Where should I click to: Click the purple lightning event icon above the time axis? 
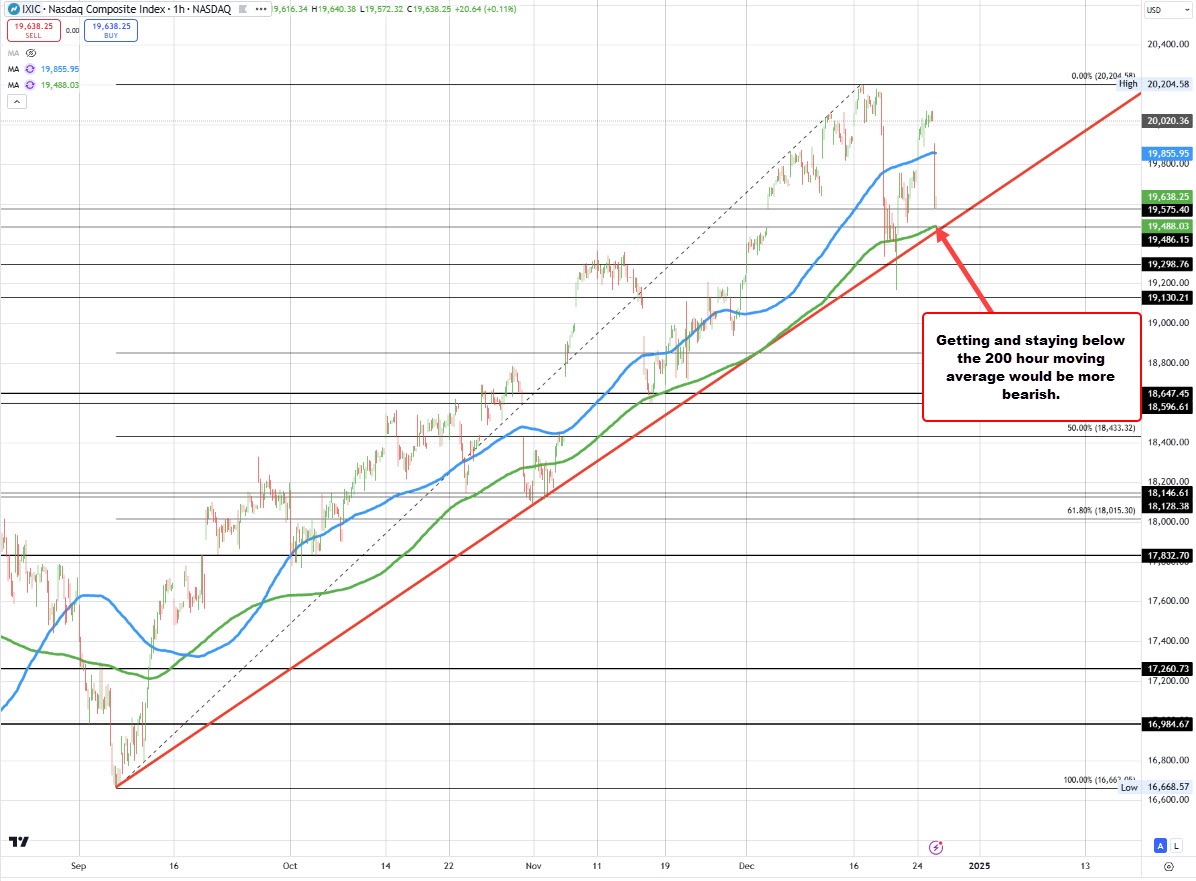tap(934, 847)
